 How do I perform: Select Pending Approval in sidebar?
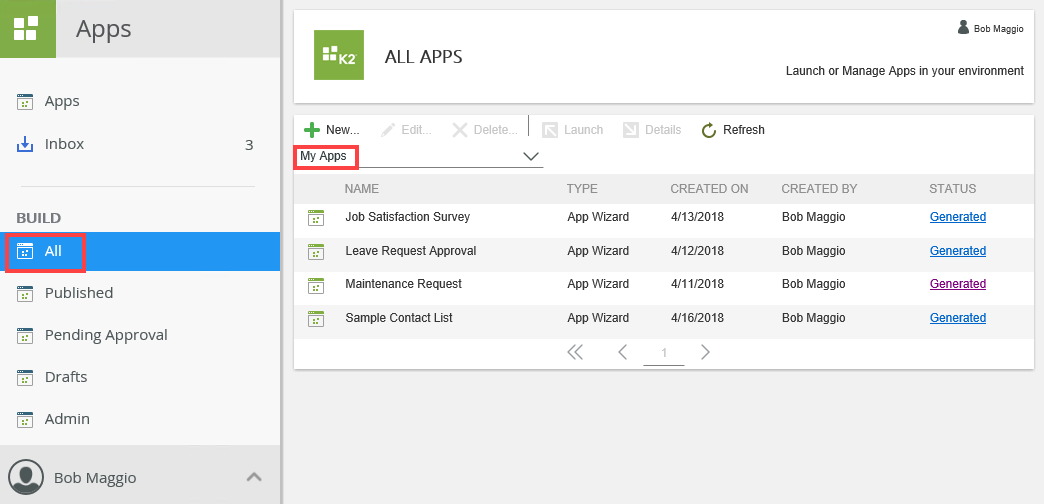105,335
